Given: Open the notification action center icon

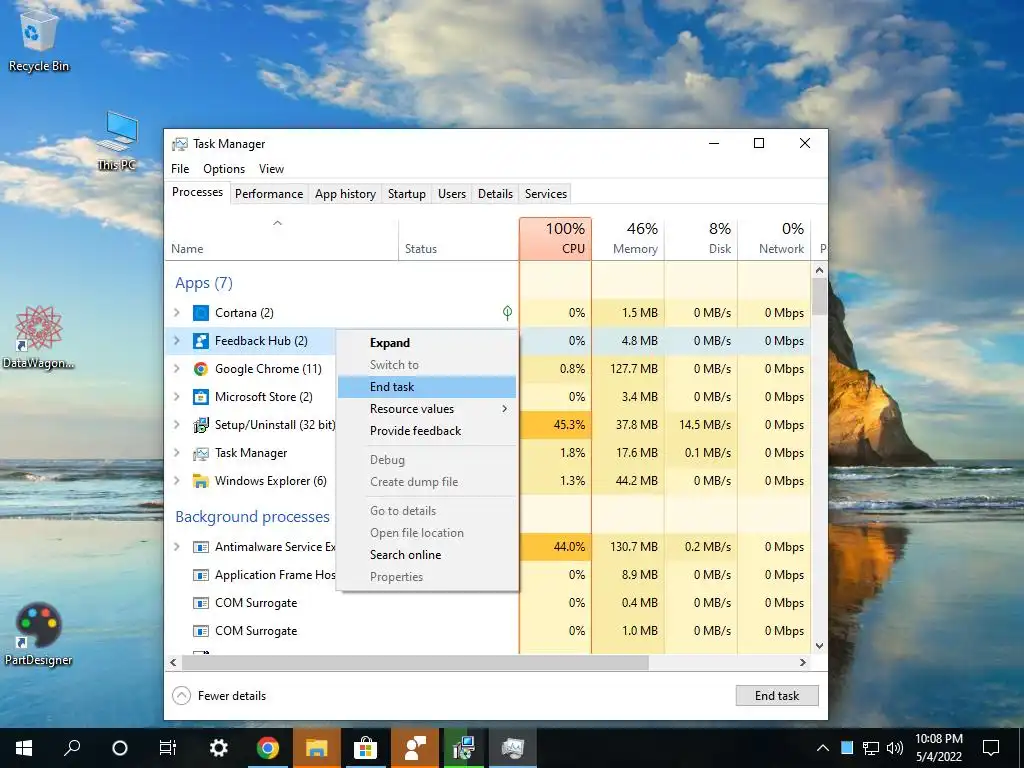Looking at the screenshot, I should 991,748.
